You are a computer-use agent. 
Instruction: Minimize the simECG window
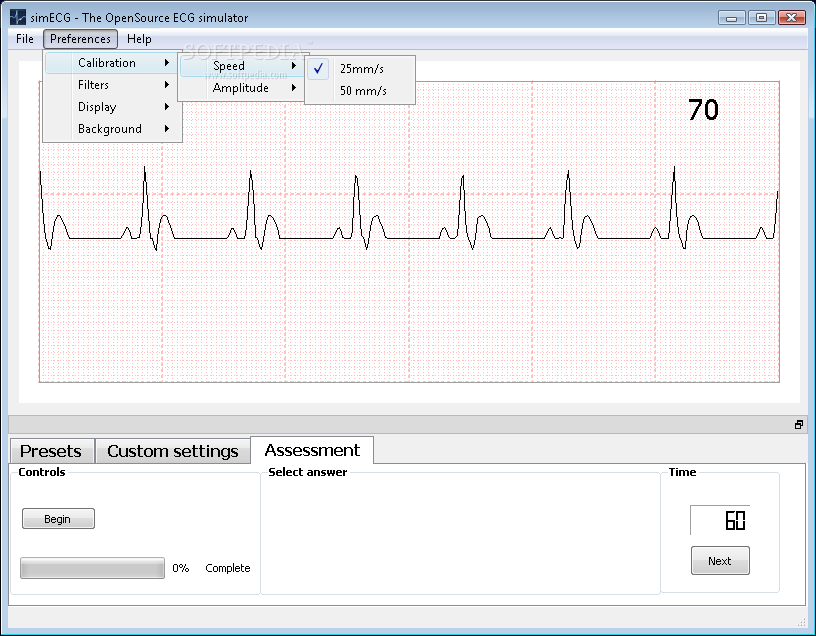click(732, 18)
